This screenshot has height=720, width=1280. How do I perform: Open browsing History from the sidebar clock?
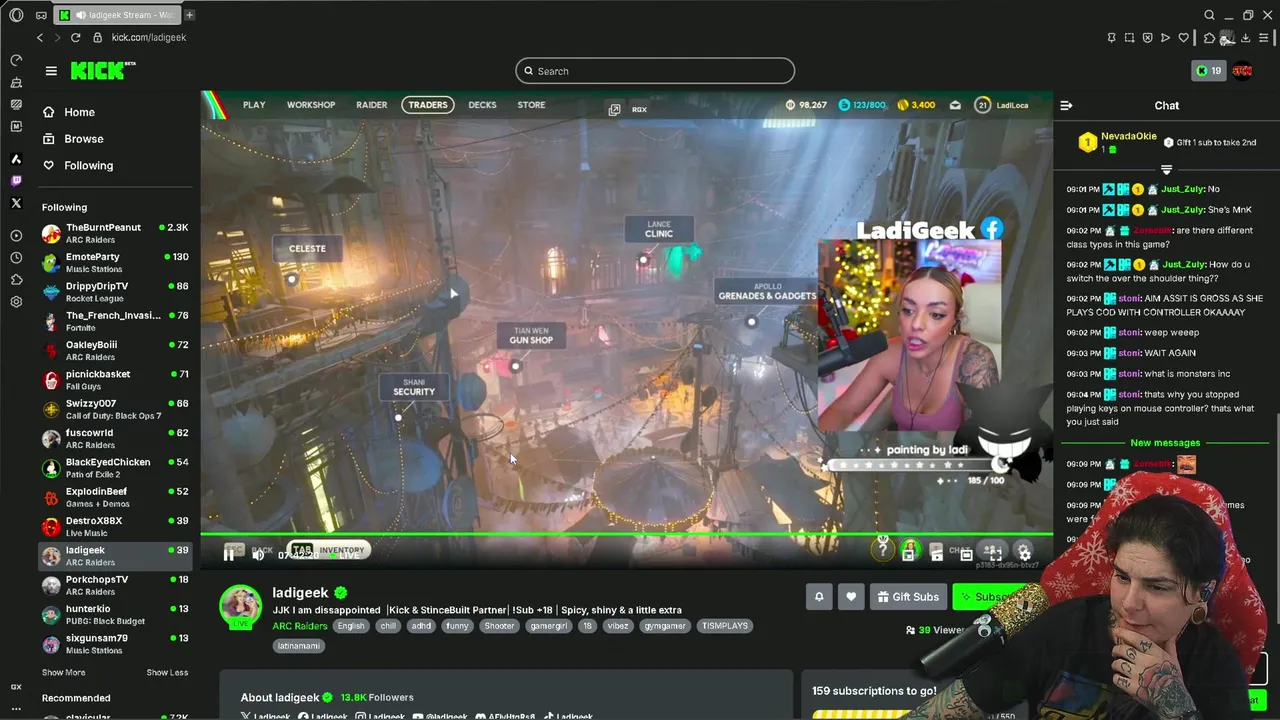pyautogui.click(x=16, y=258)
